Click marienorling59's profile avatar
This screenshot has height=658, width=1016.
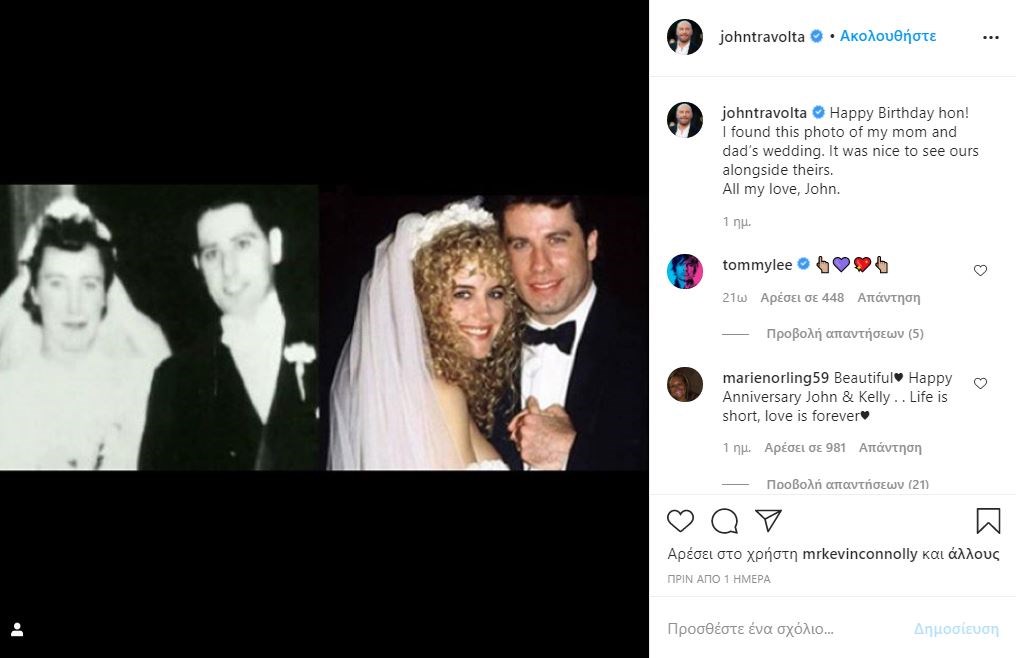[685, 384]
